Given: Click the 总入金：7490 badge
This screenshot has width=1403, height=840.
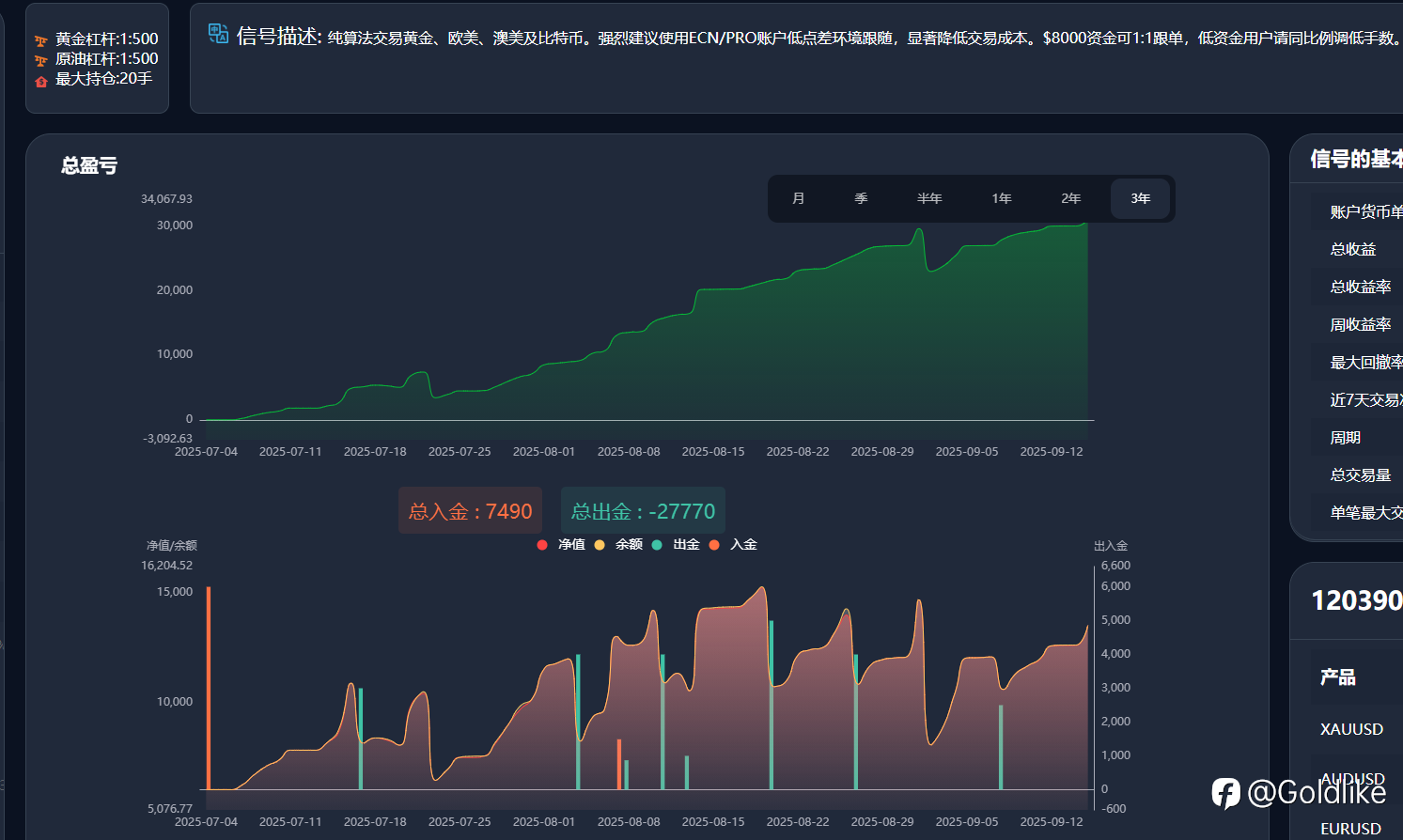Looking at the screenshot, I should tap(471, 511).
